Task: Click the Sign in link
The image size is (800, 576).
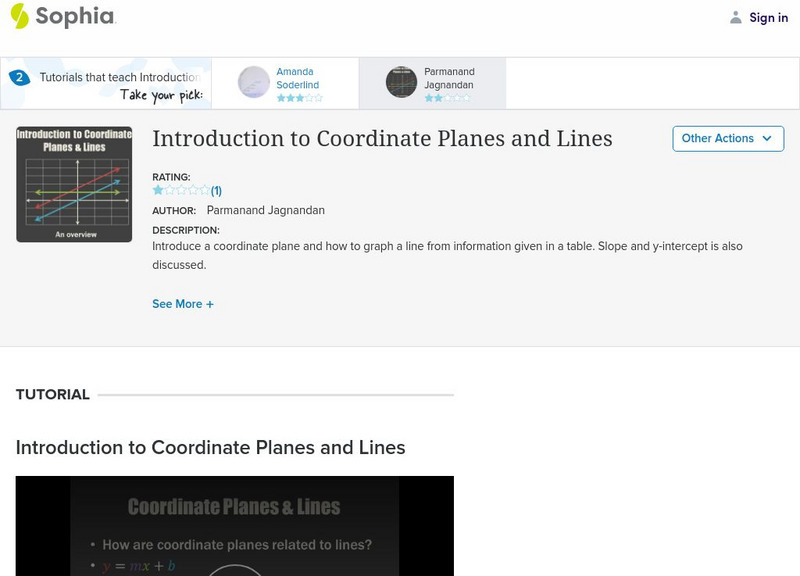Action: tap(768, 18)
